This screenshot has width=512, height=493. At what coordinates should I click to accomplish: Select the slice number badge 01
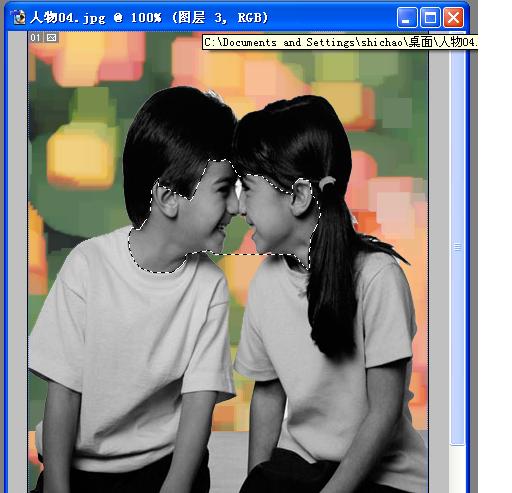pos(35,37)
